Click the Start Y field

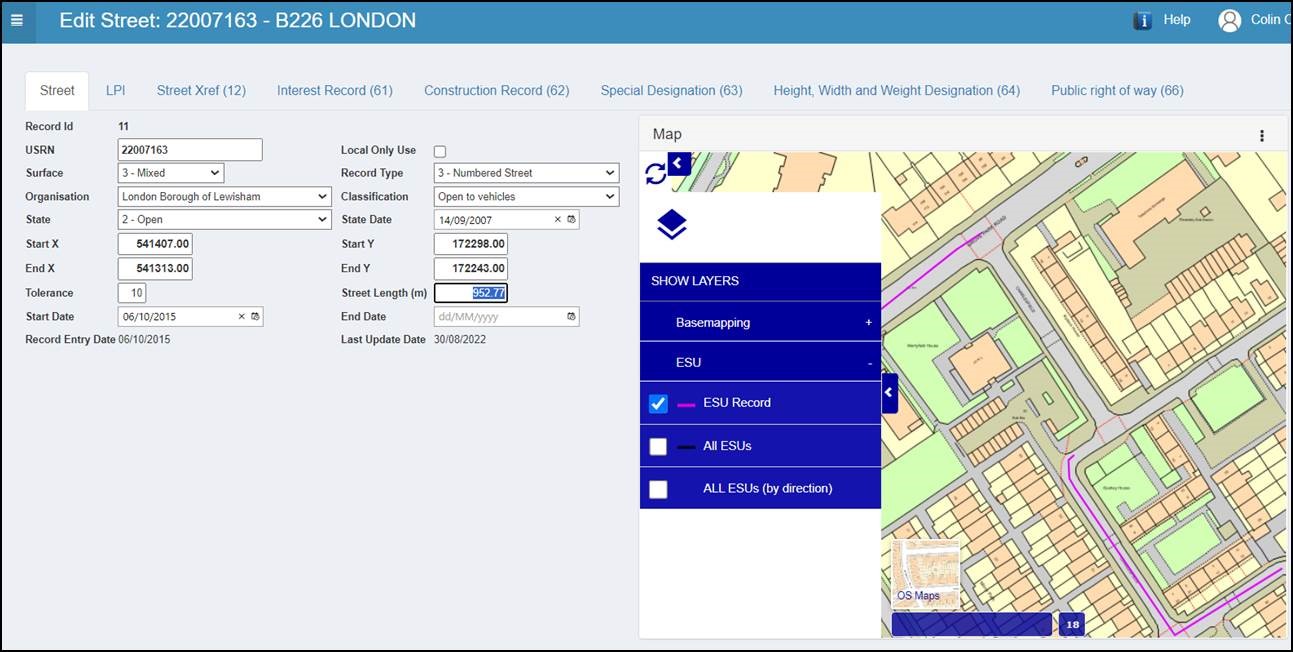coord(471,244)
